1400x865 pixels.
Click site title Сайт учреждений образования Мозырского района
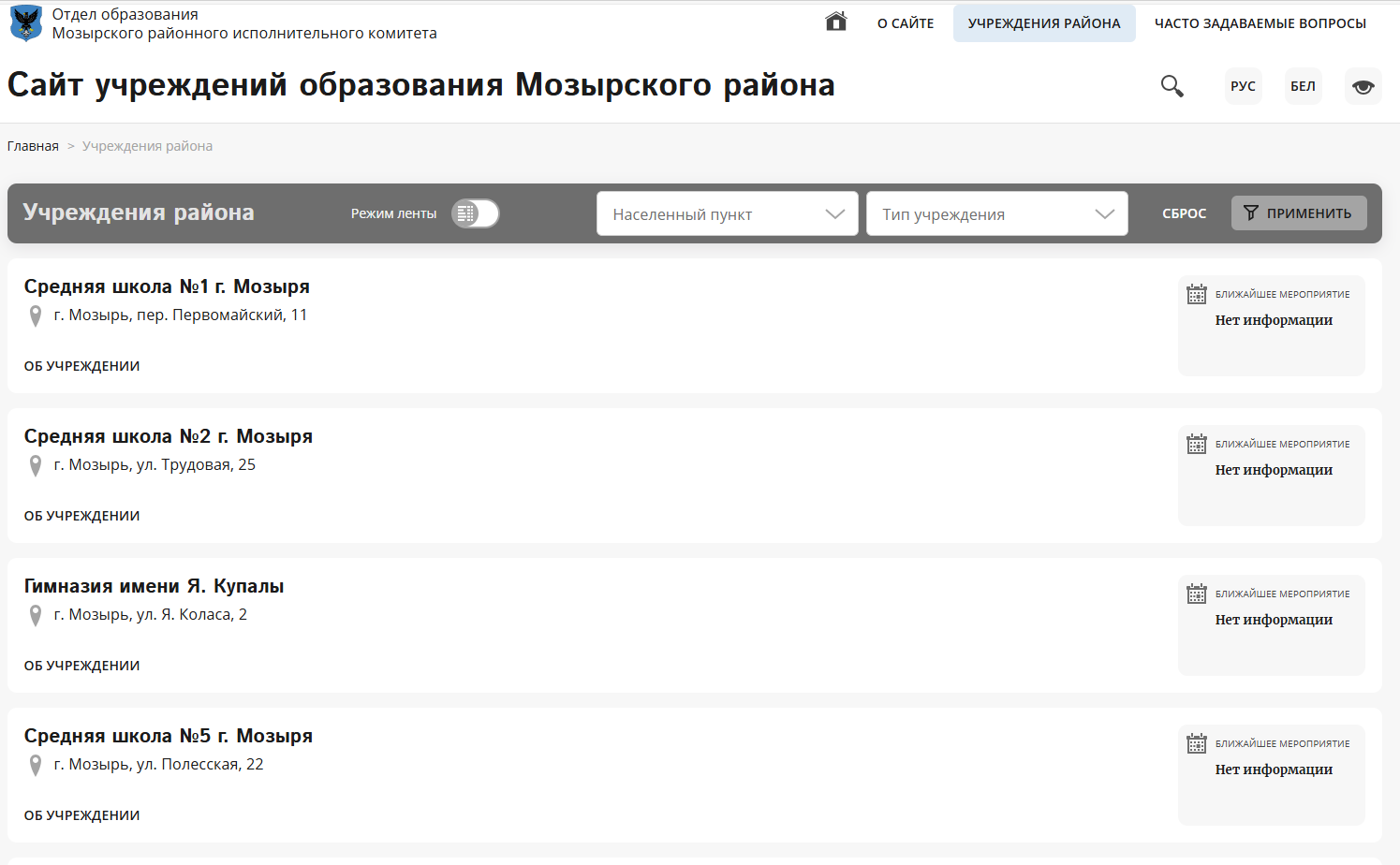tap(421, 85)
